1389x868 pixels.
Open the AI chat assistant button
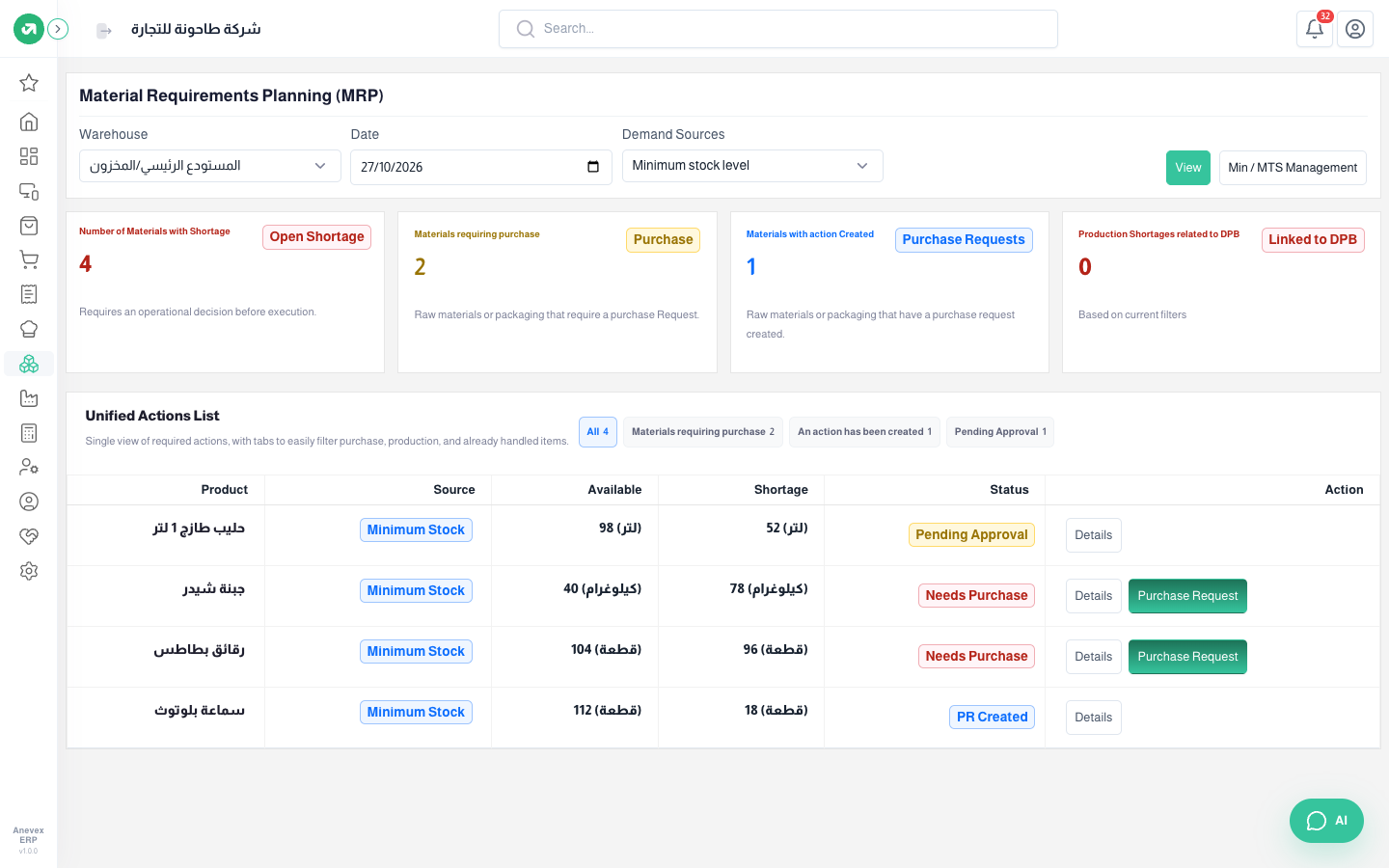click(1326, 821)
